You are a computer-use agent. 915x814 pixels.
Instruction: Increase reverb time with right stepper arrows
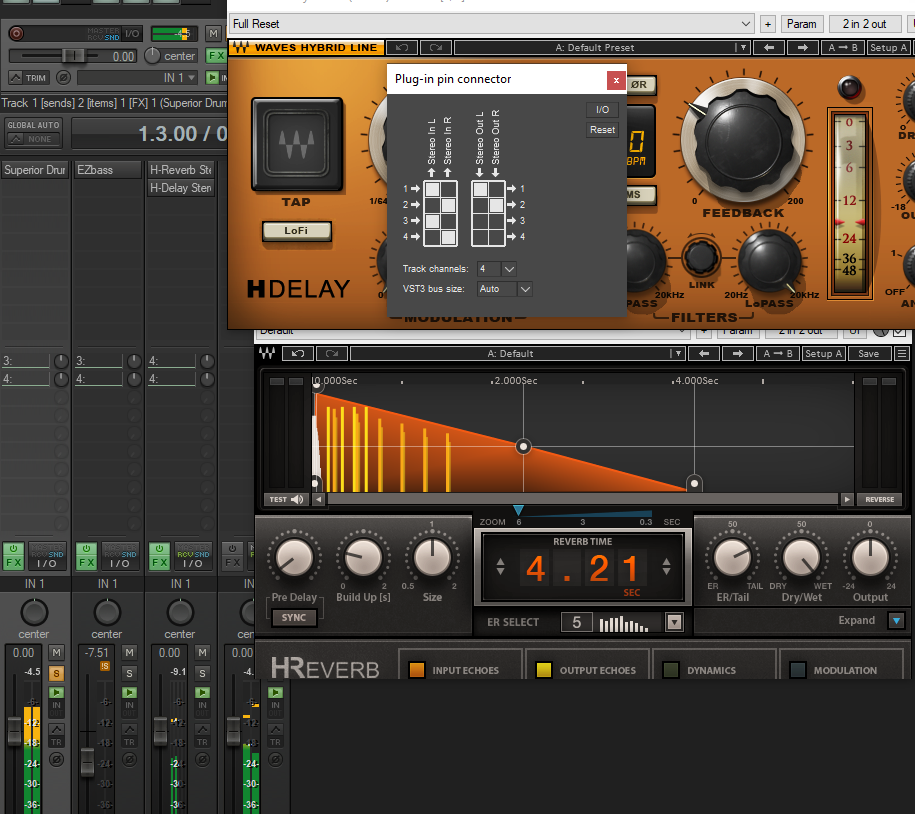pyautogui.click(x=666, y=567)
